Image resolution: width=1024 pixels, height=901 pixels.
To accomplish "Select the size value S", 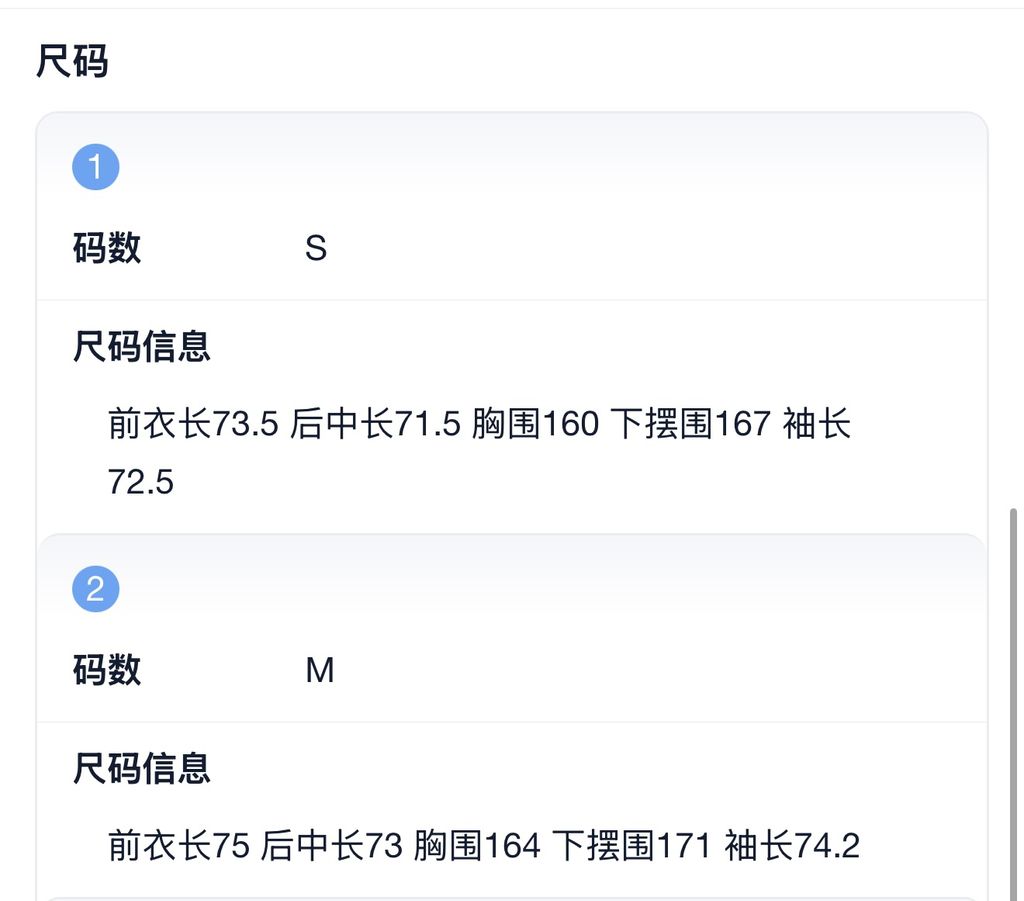I will [318, 247].
